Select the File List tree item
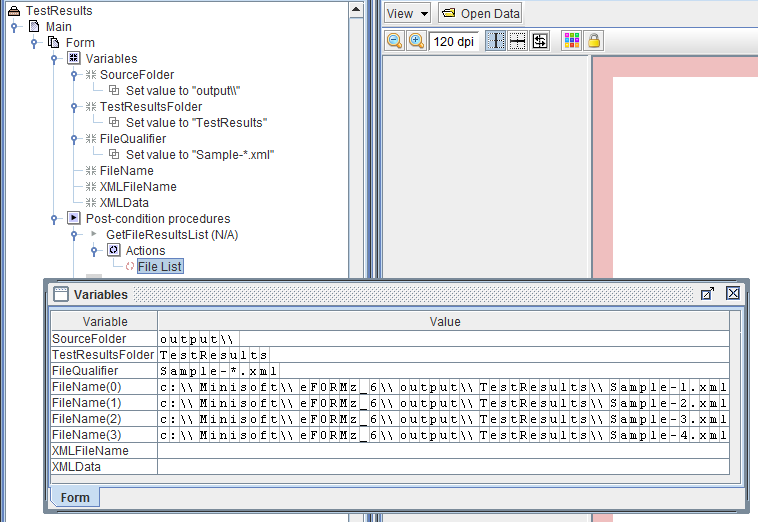758x522 pixels. [160, 266]
